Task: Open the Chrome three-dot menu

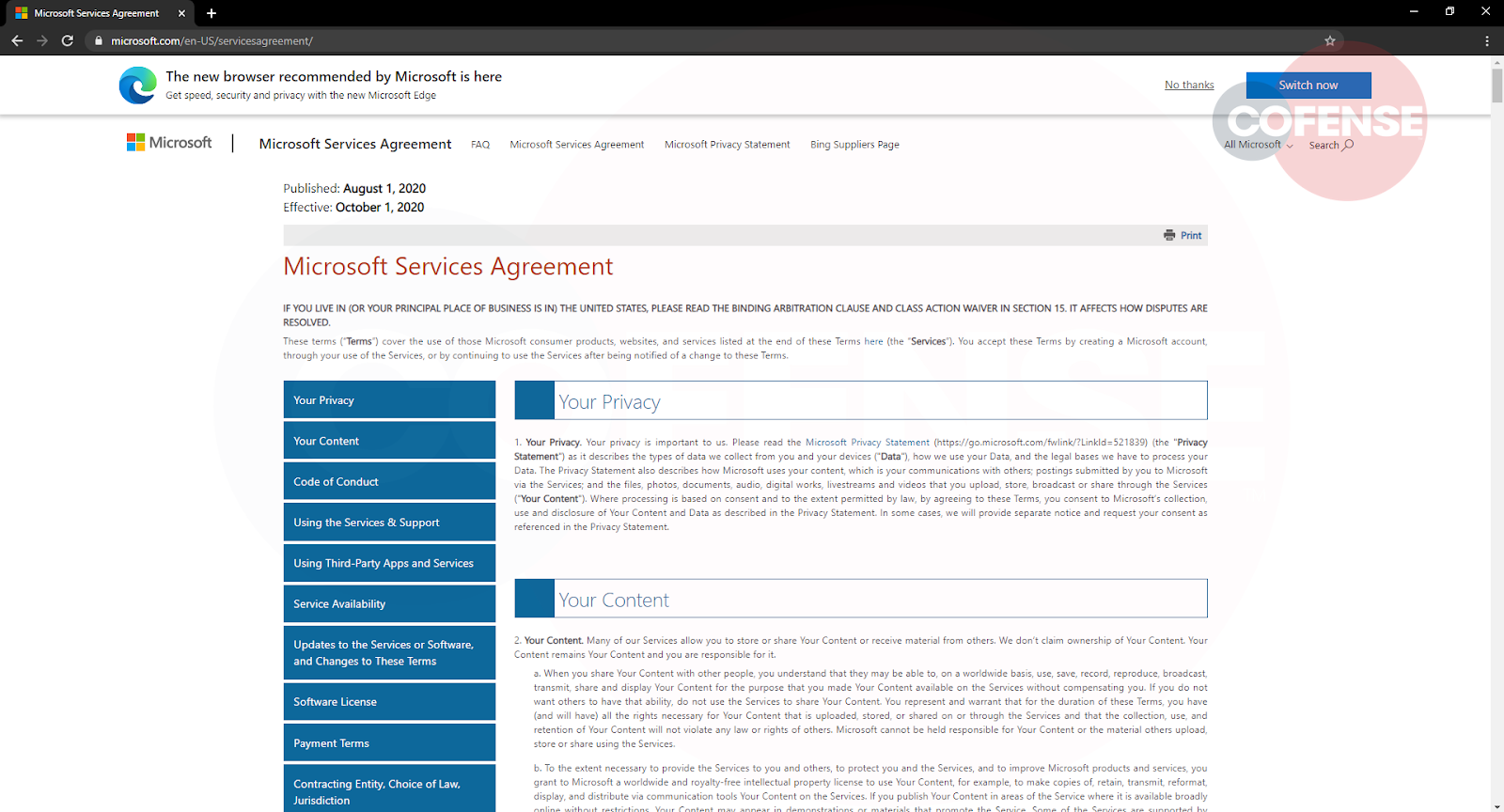Action: [x=1486, y=40]
